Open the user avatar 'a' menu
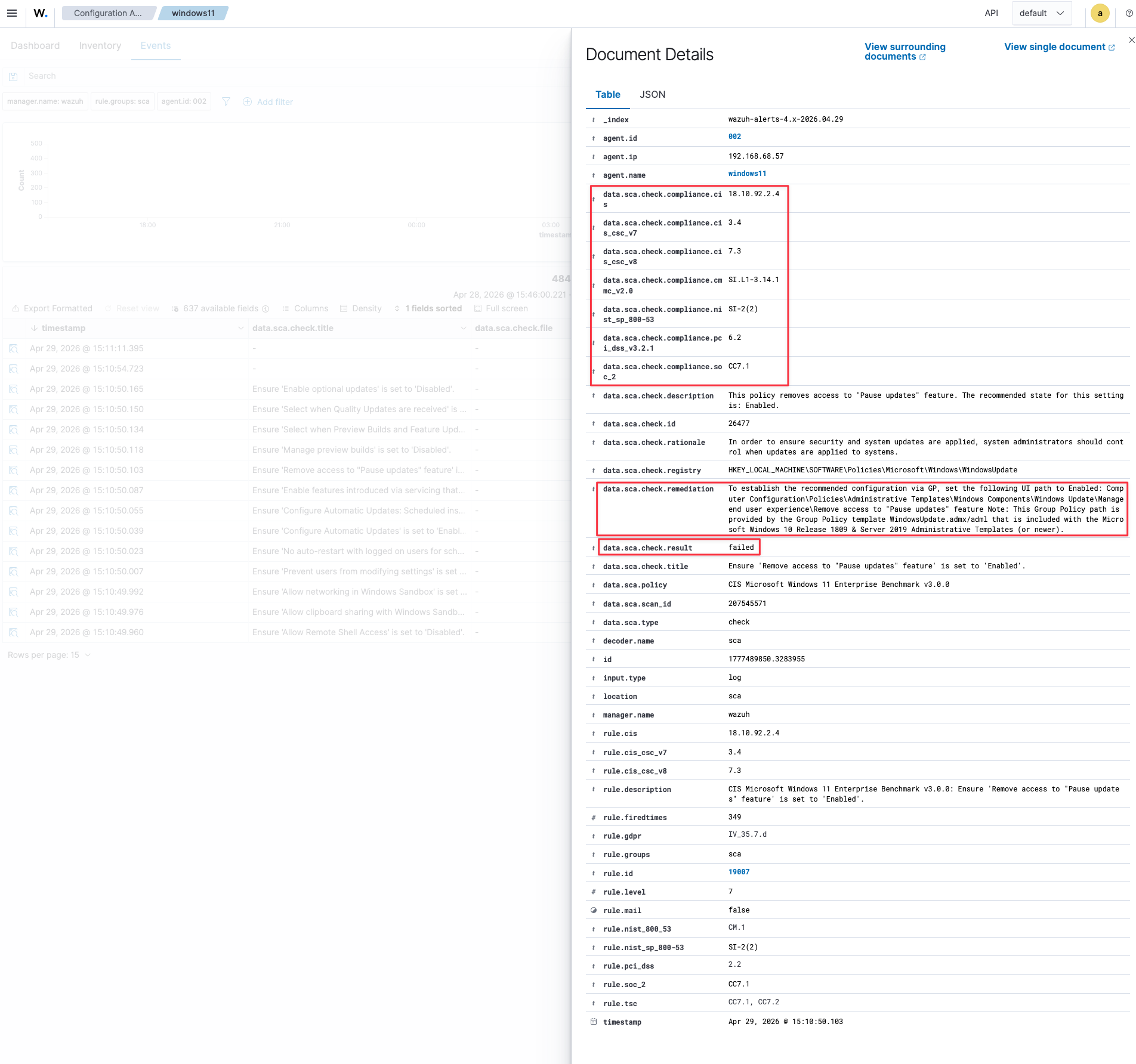The image size is (1136, 1064). click(1100, 13)
